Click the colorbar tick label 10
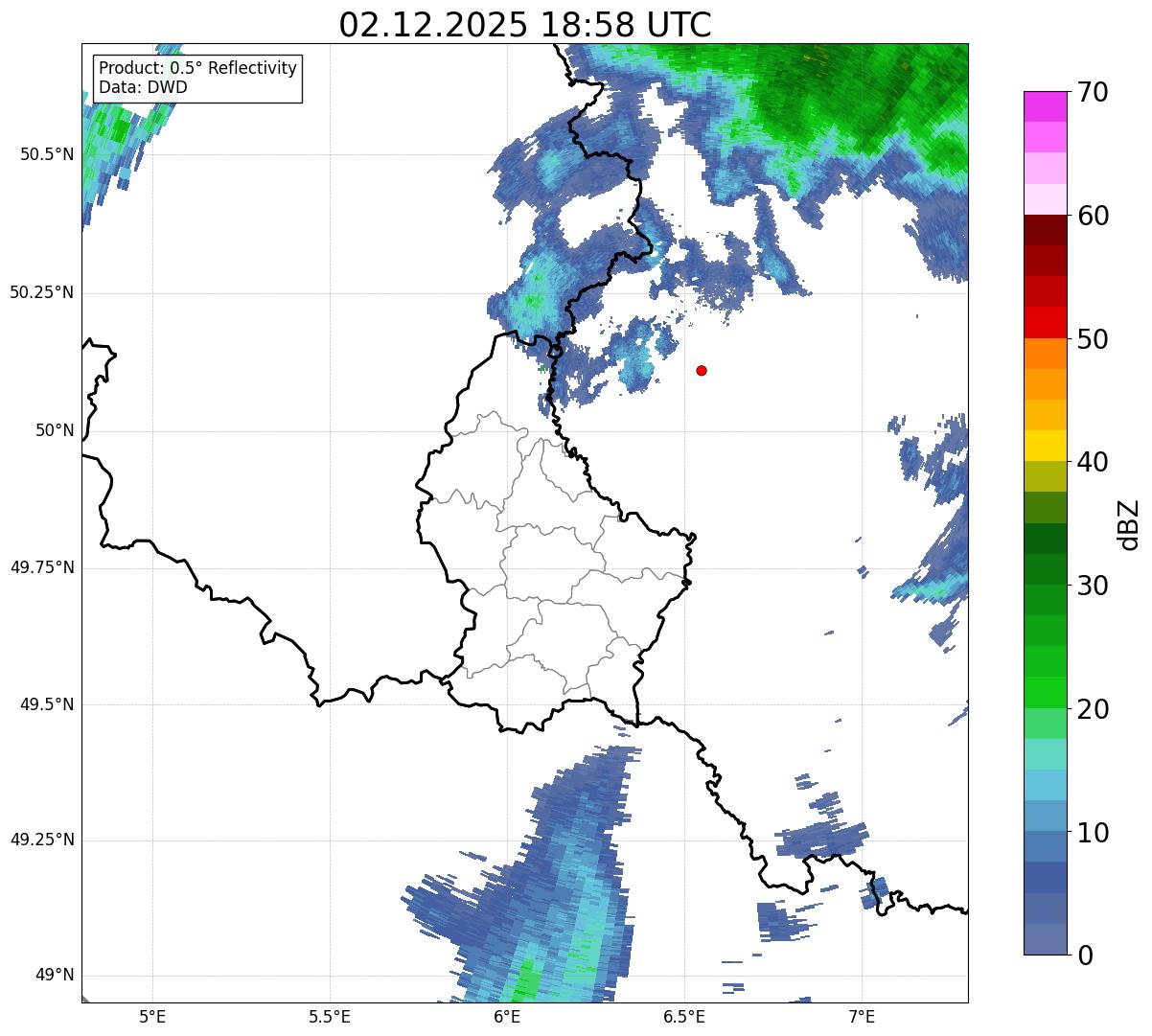 click(x=1092, y=832)
